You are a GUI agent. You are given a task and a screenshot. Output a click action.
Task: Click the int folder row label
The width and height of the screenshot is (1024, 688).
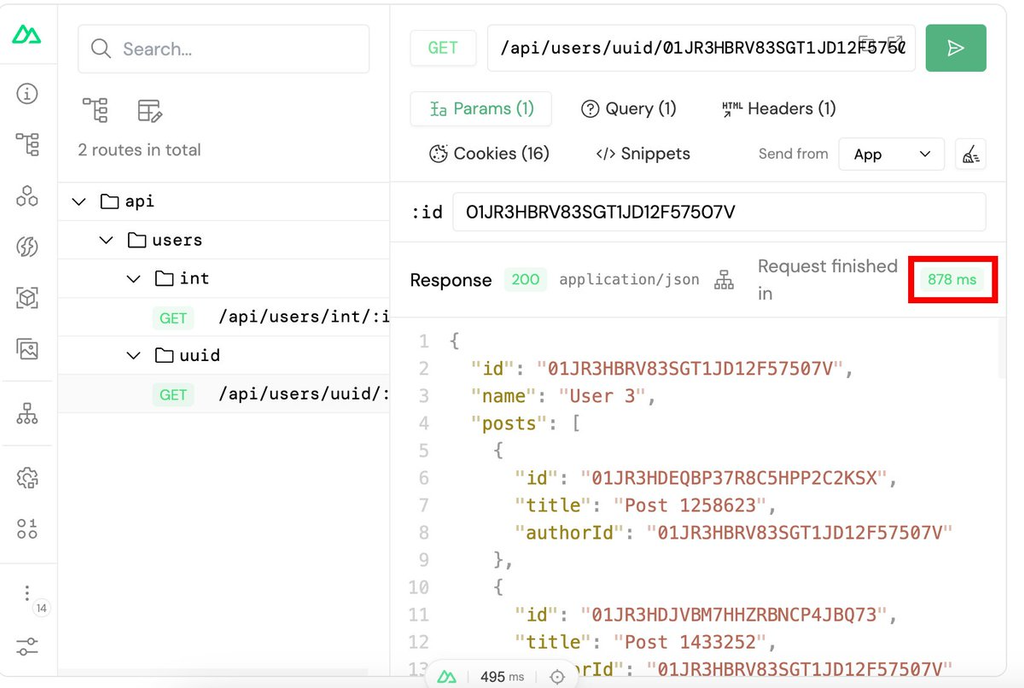pos(195,279)
